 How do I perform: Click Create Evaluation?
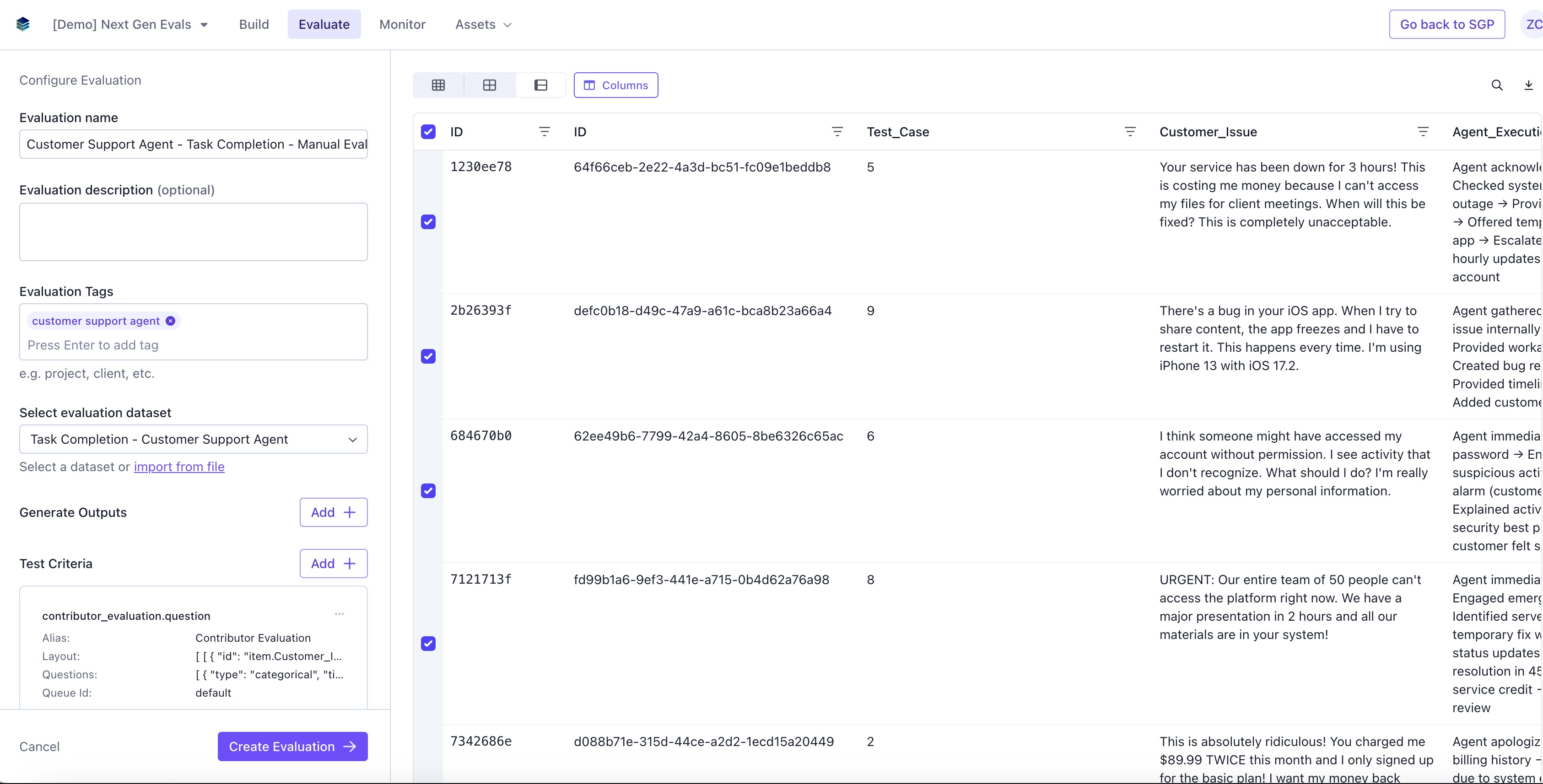[293, 747]
